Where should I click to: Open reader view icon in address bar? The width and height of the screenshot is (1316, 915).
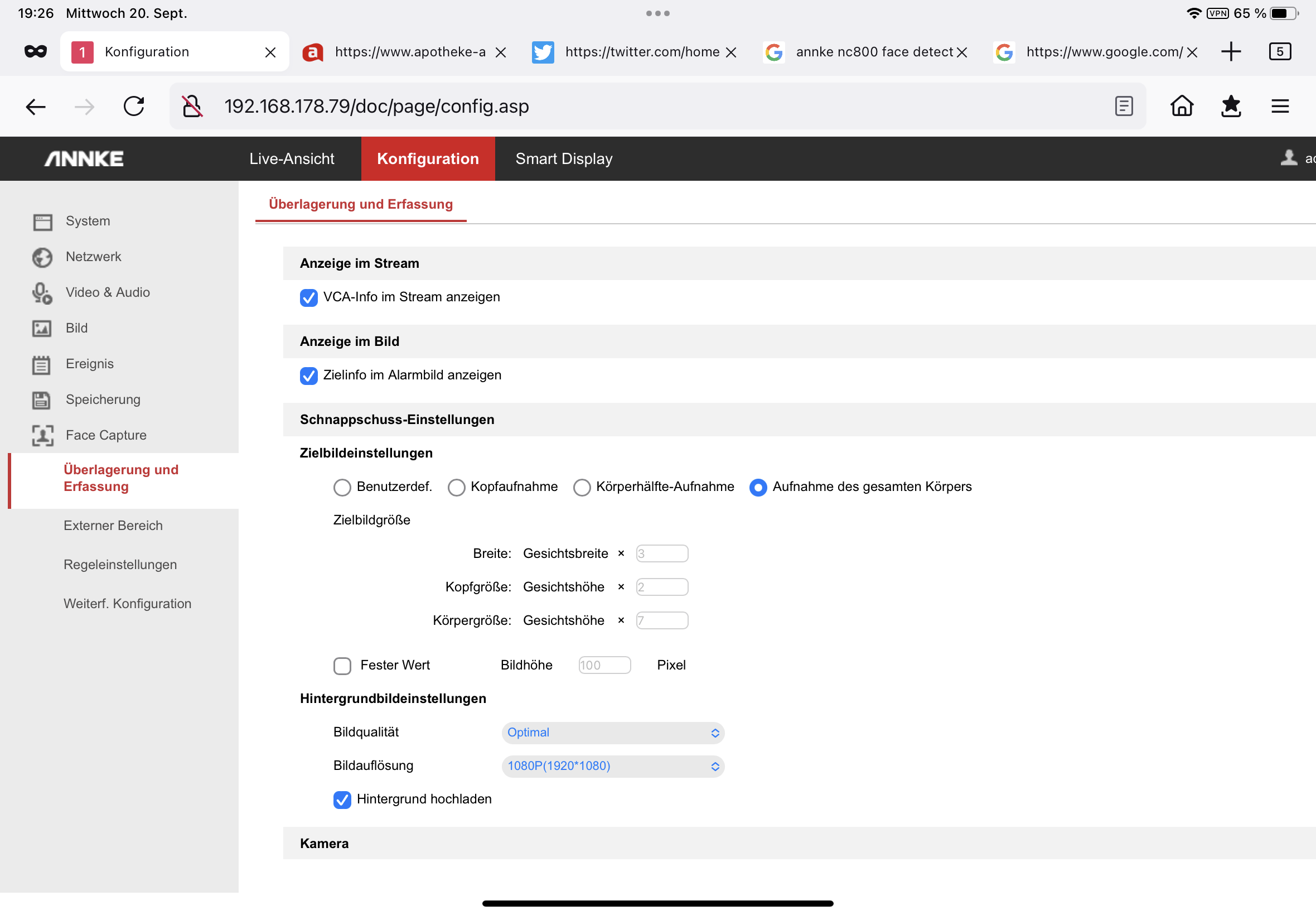pyautogui.click(x=1124, y=106)
